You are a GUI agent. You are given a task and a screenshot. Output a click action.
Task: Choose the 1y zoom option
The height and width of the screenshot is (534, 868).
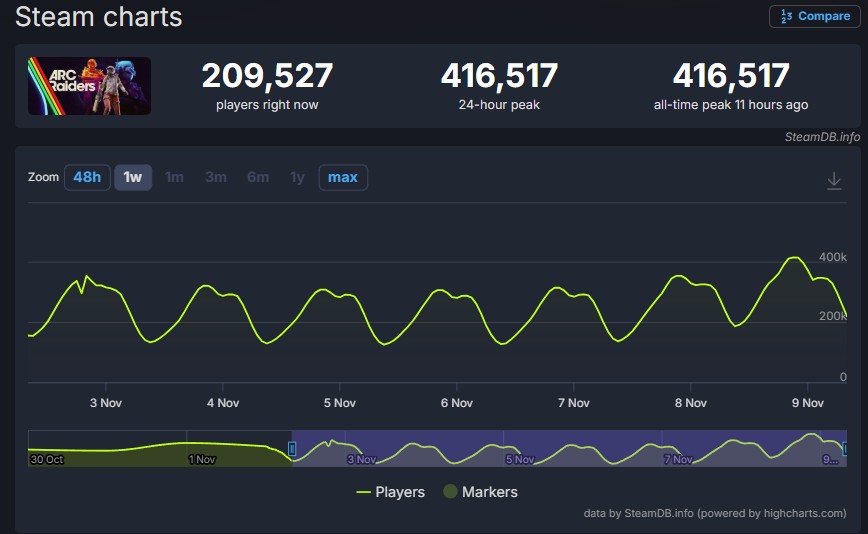(297, 177)
